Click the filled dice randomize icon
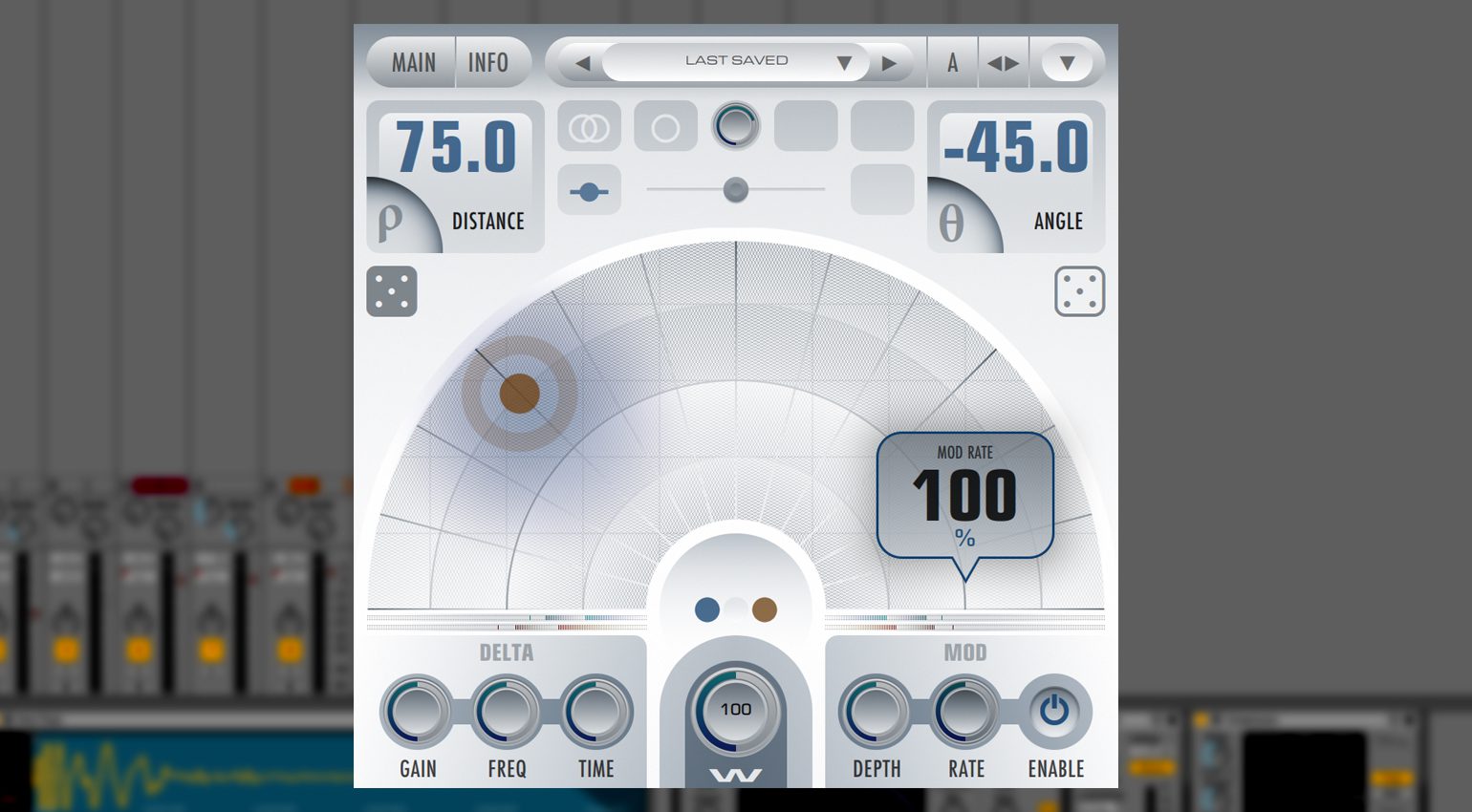 pyautogui.click(x=392, y=291)
